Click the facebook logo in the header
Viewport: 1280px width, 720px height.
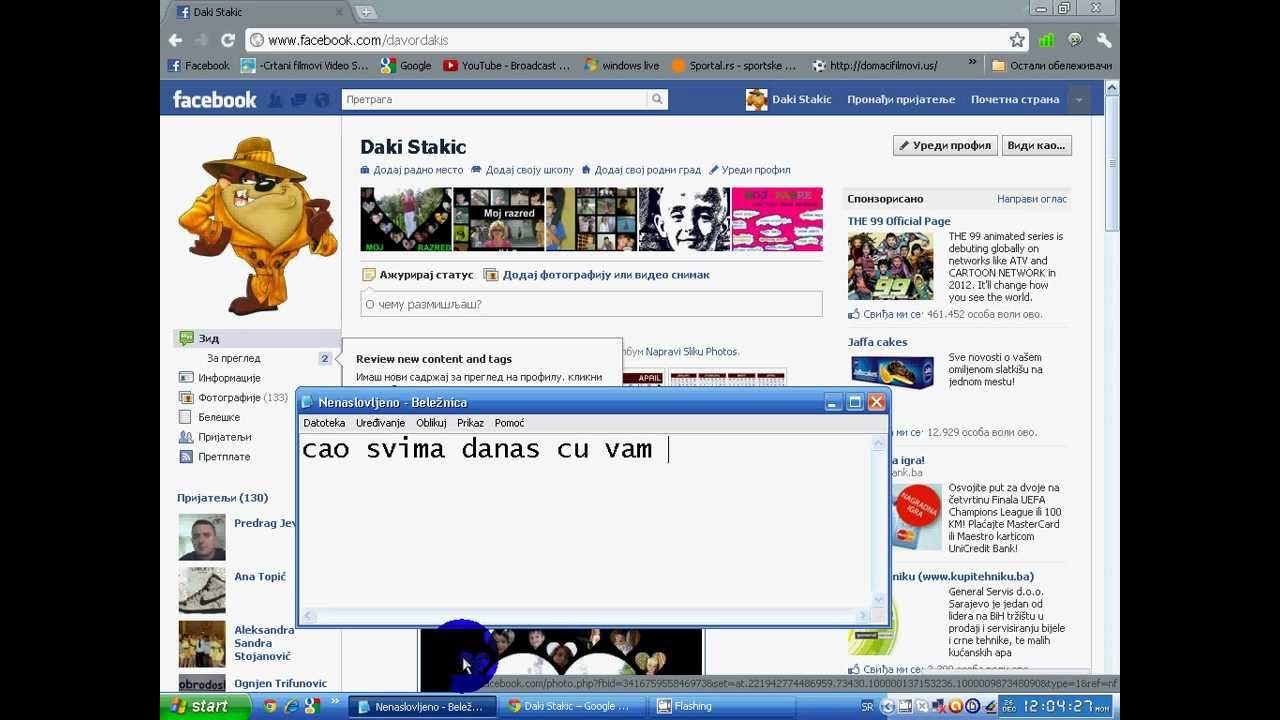pos(215,99)
